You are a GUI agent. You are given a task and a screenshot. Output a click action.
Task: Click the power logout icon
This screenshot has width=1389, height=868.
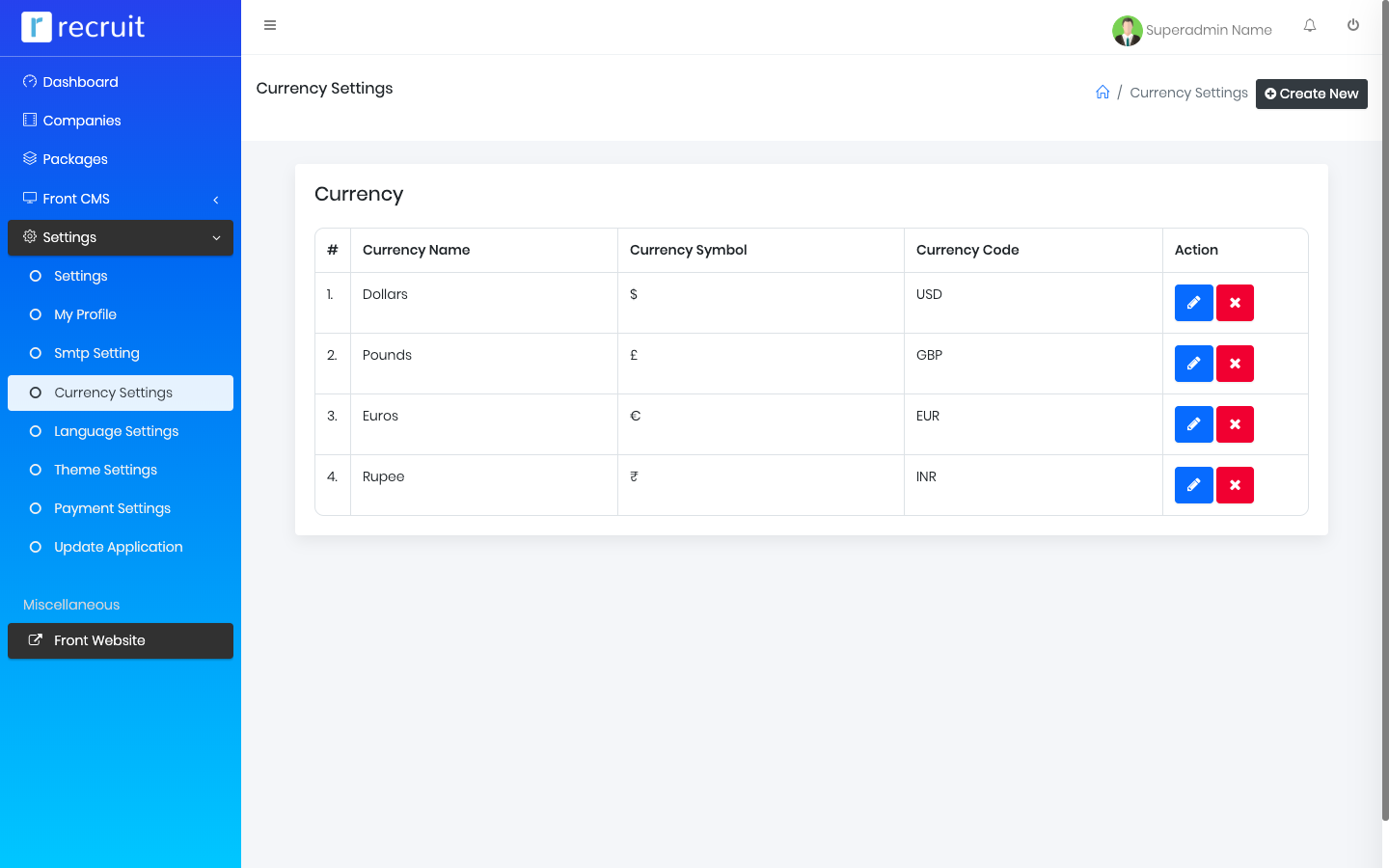1353,26
